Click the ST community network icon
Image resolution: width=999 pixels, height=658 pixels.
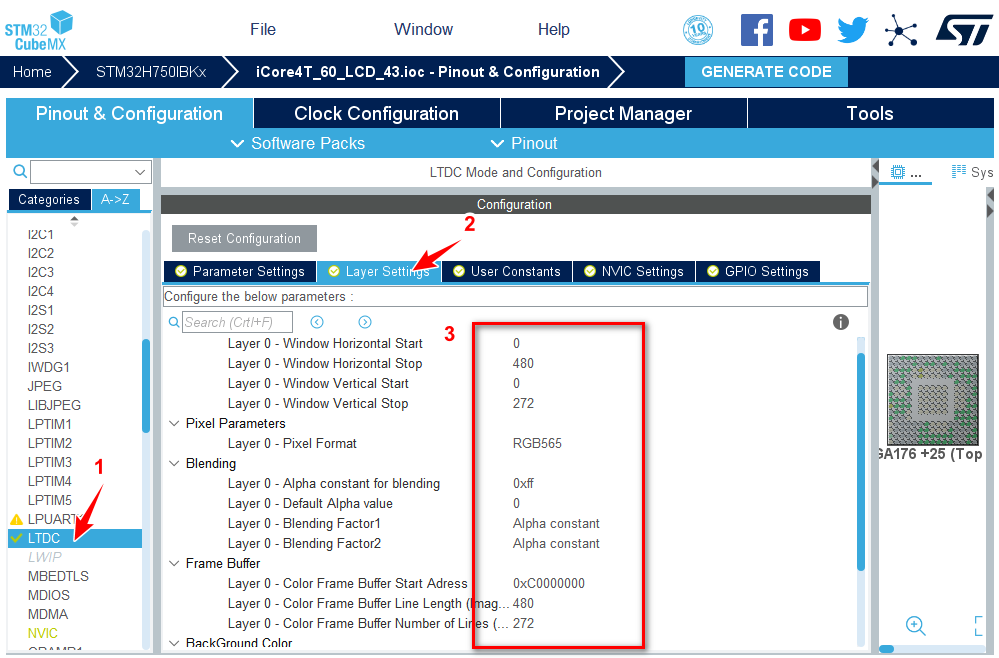click(x=901, y=30)
